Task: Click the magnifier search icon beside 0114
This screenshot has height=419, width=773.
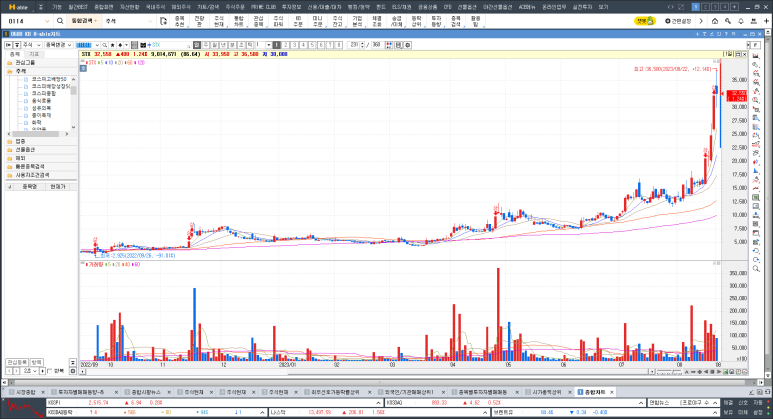Action: [60, 21]
